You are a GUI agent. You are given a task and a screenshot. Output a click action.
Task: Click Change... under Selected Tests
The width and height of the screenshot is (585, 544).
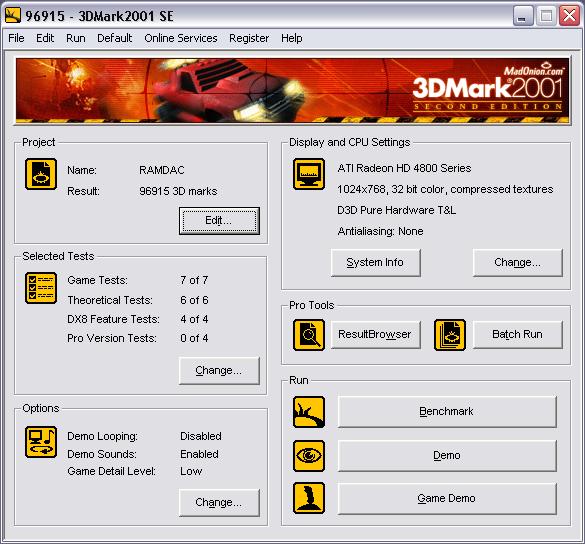pos(219,371)
